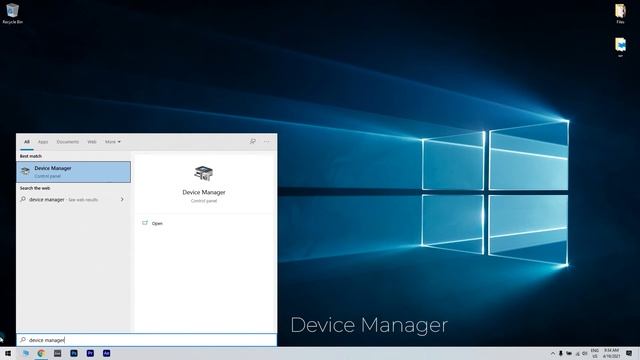Show hidden system tray icons

[x=553, y=353]
